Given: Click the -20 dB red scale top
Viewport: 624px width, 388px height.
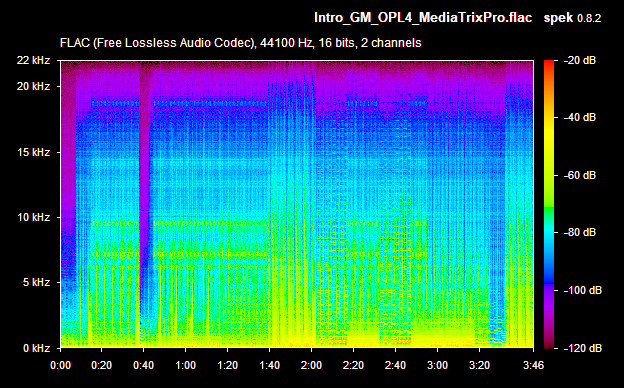Looking at the screenshot, I should [580, 60].
